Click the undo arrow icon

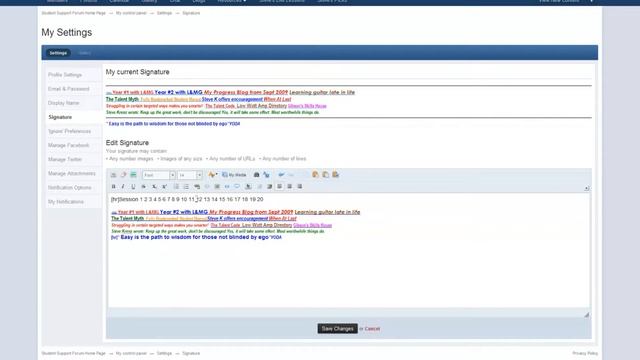click(281, 175)
